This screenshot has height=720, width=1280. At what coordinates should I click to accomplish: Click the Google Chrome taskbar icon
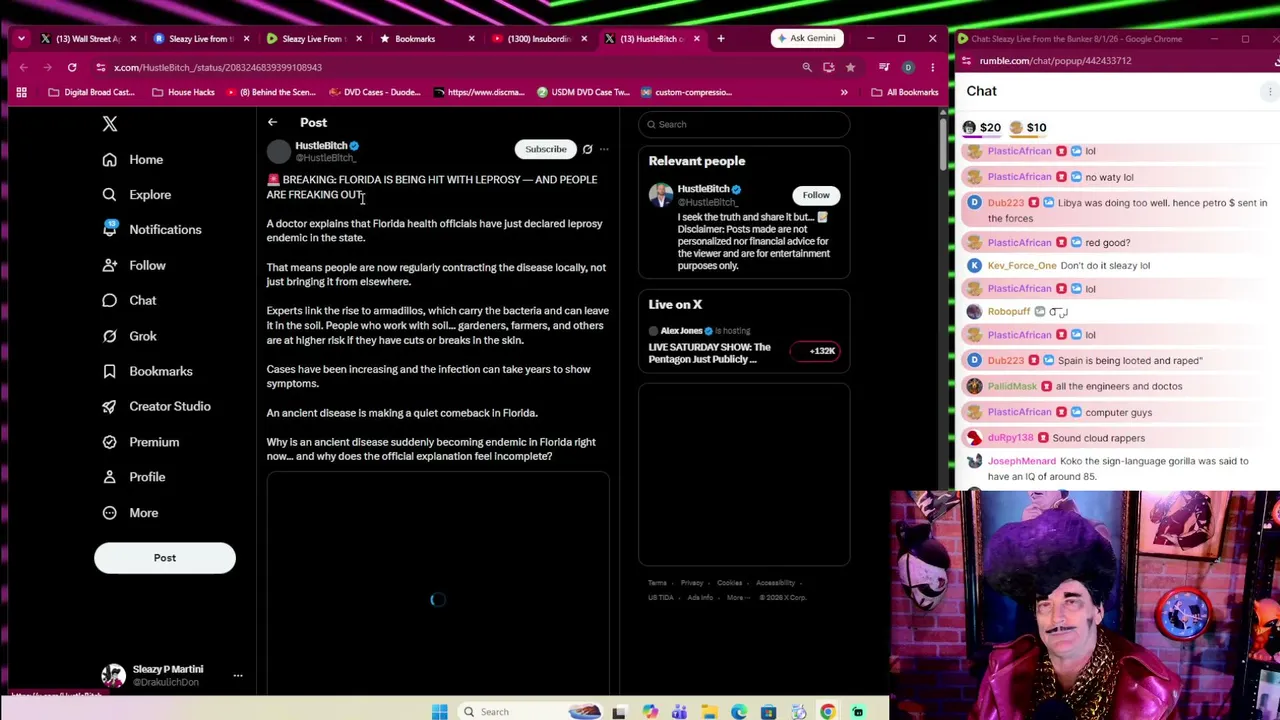point(828,712)
